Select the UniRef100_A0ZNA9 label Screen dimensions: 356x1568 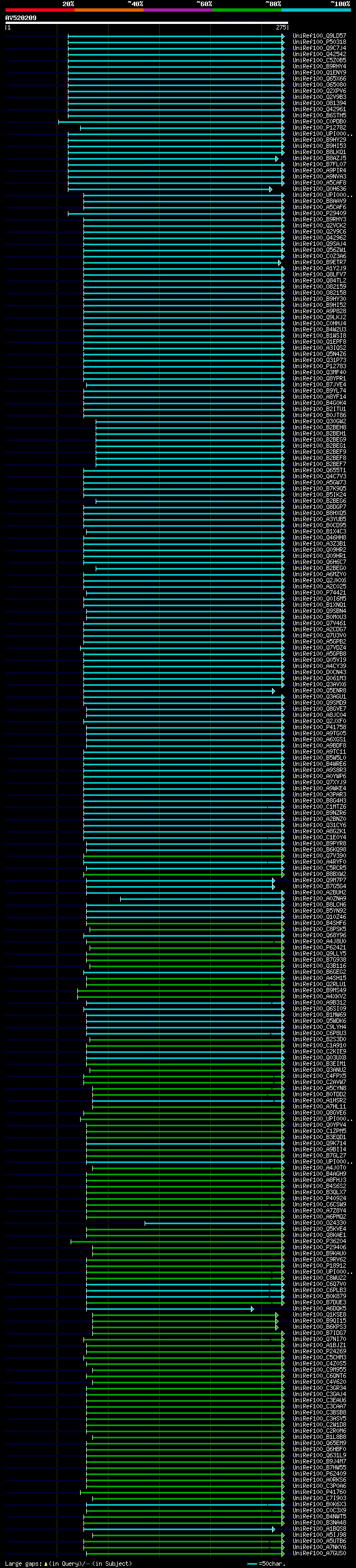coord(319,898)
